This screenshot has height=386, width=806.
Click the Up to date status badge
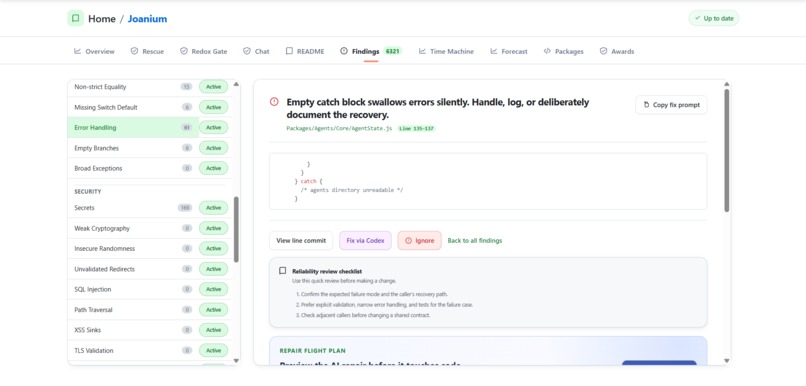click(714, 19)
